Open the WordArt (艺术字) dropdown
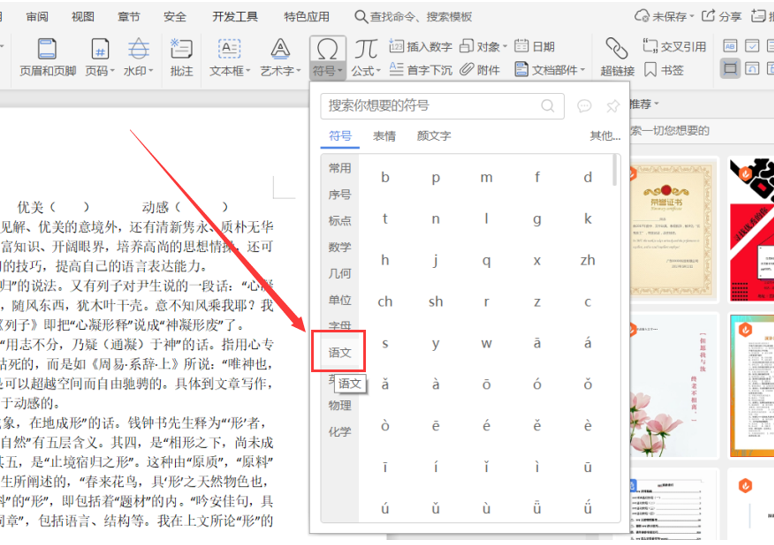This screenshot has width=774, height=545. pos(280,57)
